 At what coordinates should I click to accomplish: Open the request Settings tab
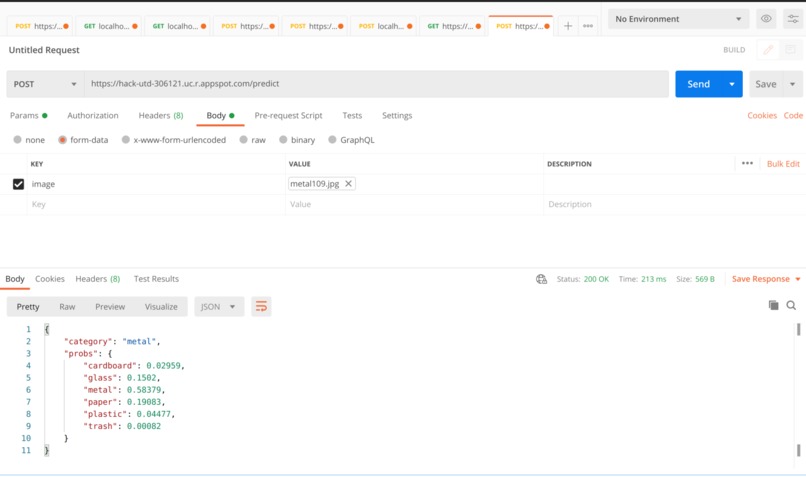(397, 116)
